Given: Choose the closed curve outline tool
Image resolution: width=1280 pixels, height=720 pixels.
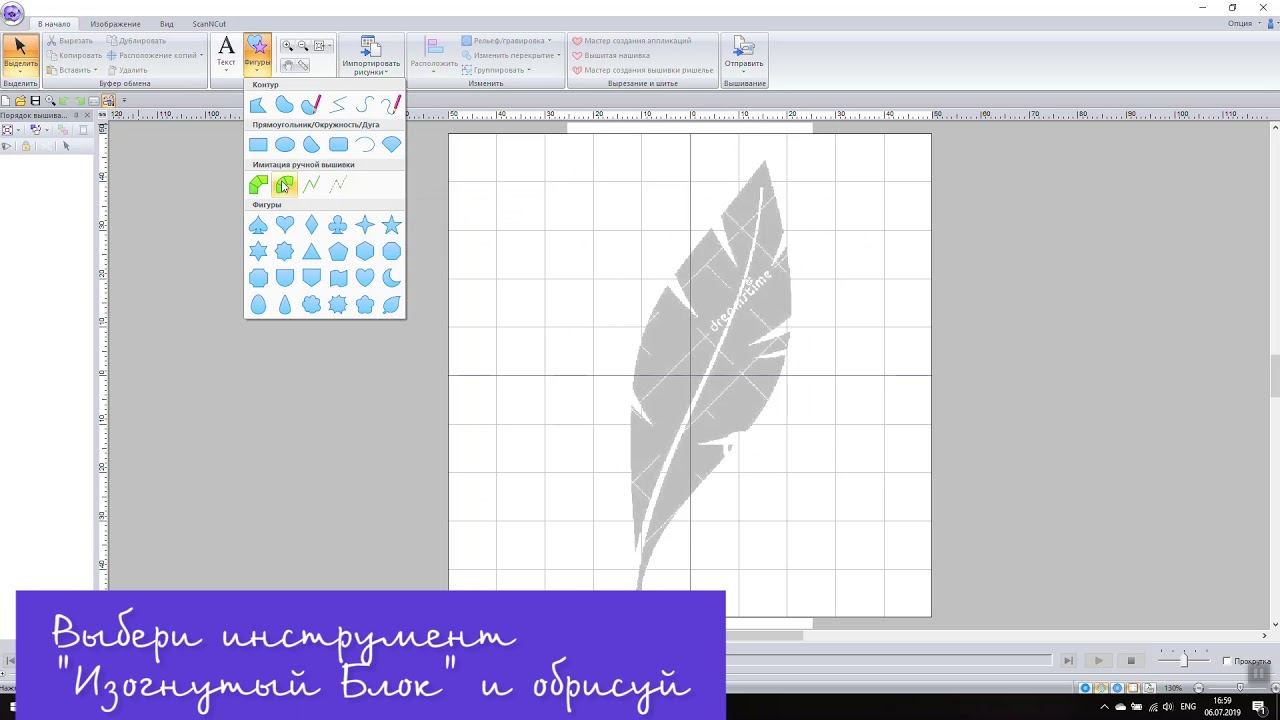Looking at the screenshot, I should (285, 104).
